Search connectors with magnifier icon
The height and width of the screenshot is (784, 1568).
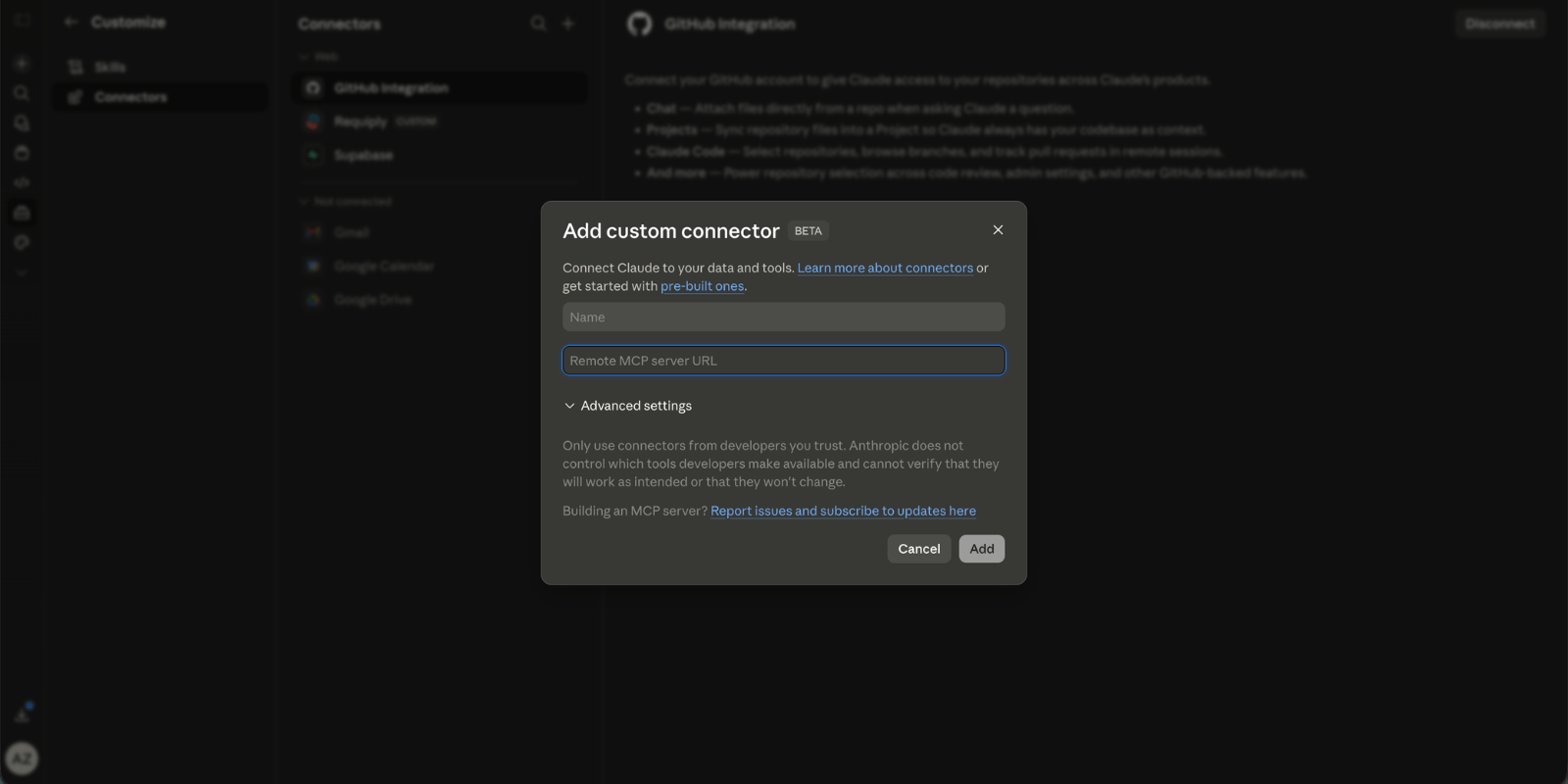click(x=538, y=24)
